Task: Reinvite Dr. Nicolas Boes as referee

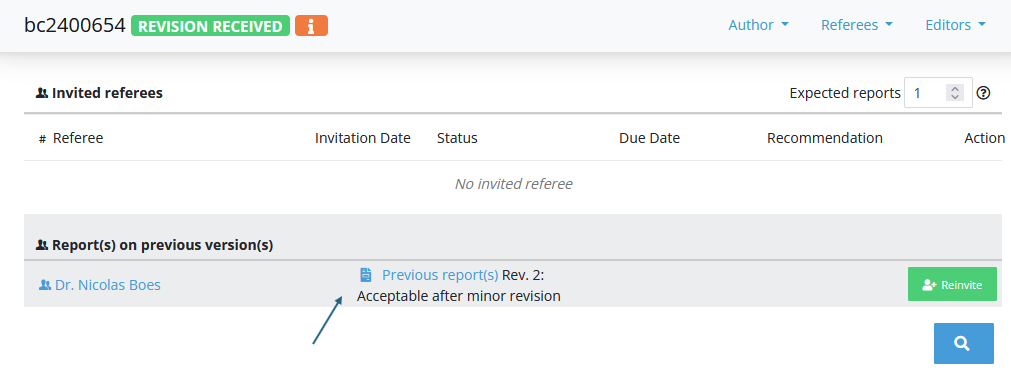Action: click(952, 284)
